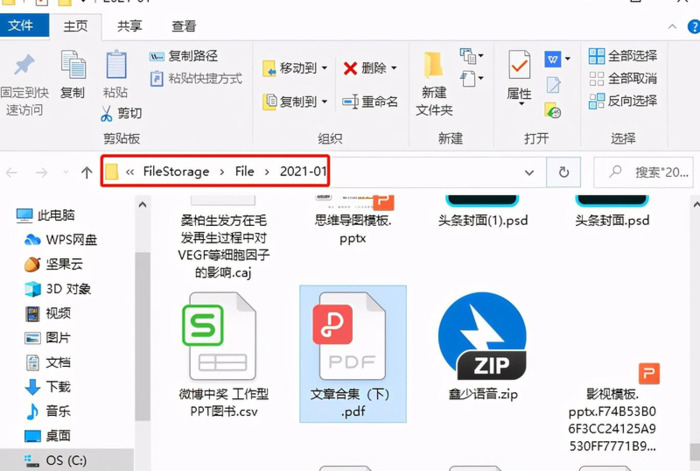
Task: Open WPS cloud drive in navigation pane
Action: (x=61, y=240)
